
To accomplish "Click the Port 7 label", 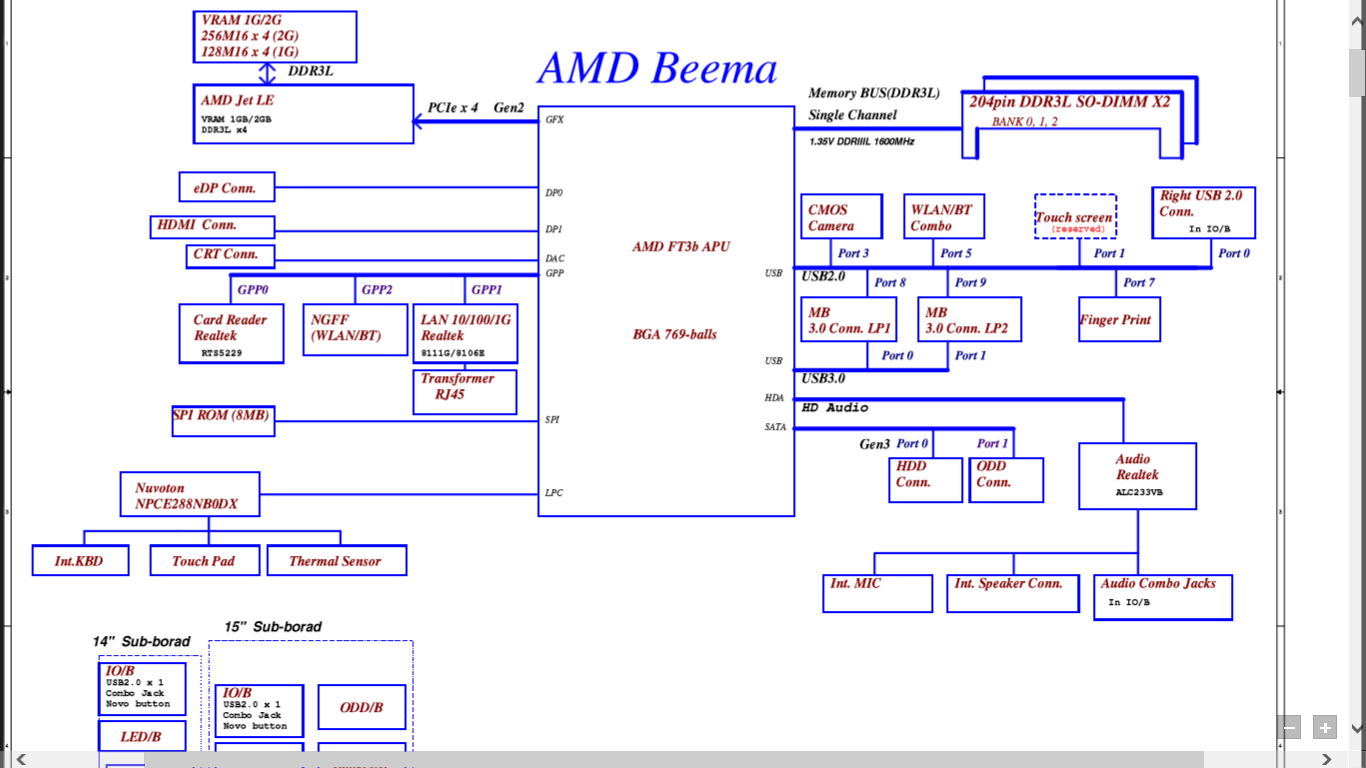I will (x=1139, y=283).
